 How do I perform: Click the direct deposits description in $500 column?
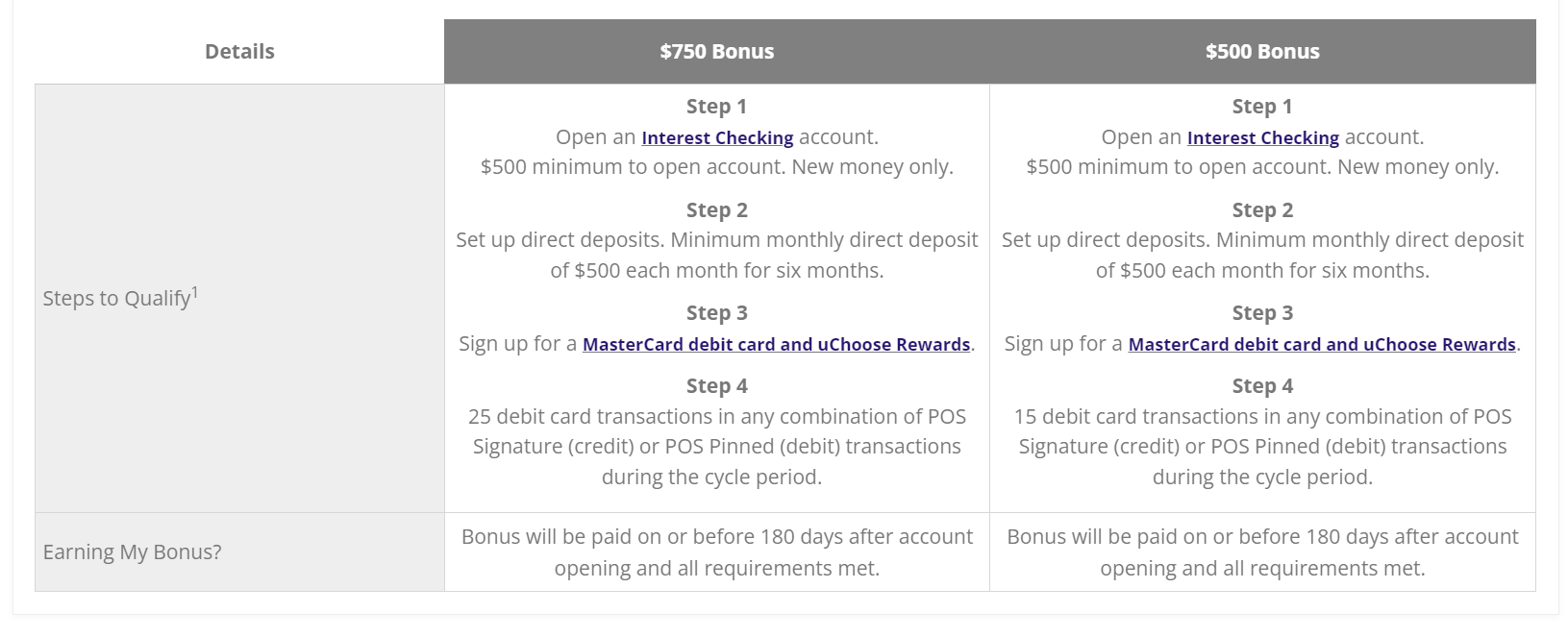click(1262, 255)
